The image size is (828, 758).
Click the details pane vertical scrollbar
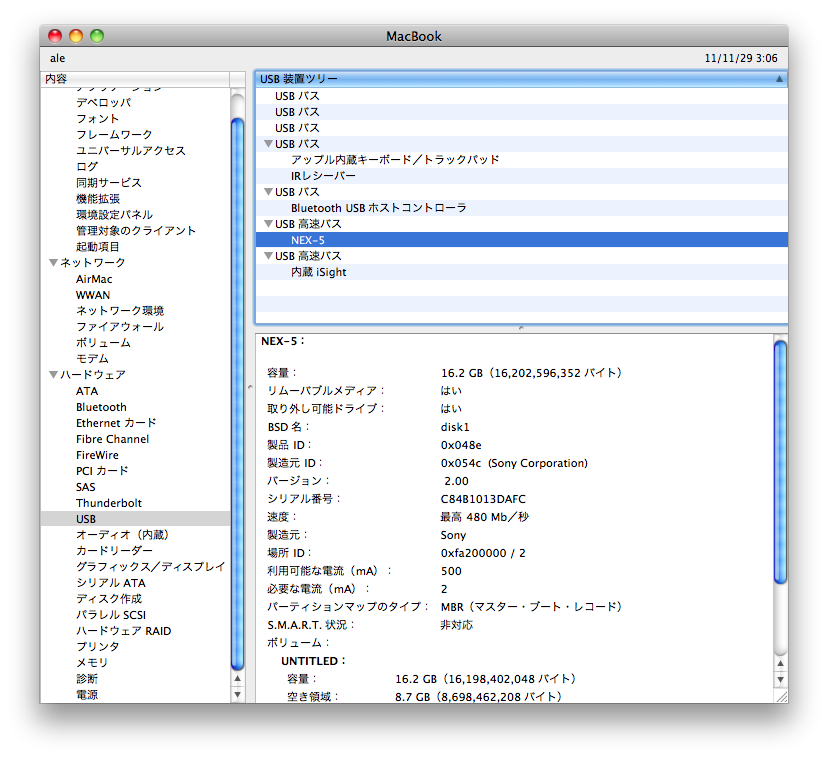(780, 460)
